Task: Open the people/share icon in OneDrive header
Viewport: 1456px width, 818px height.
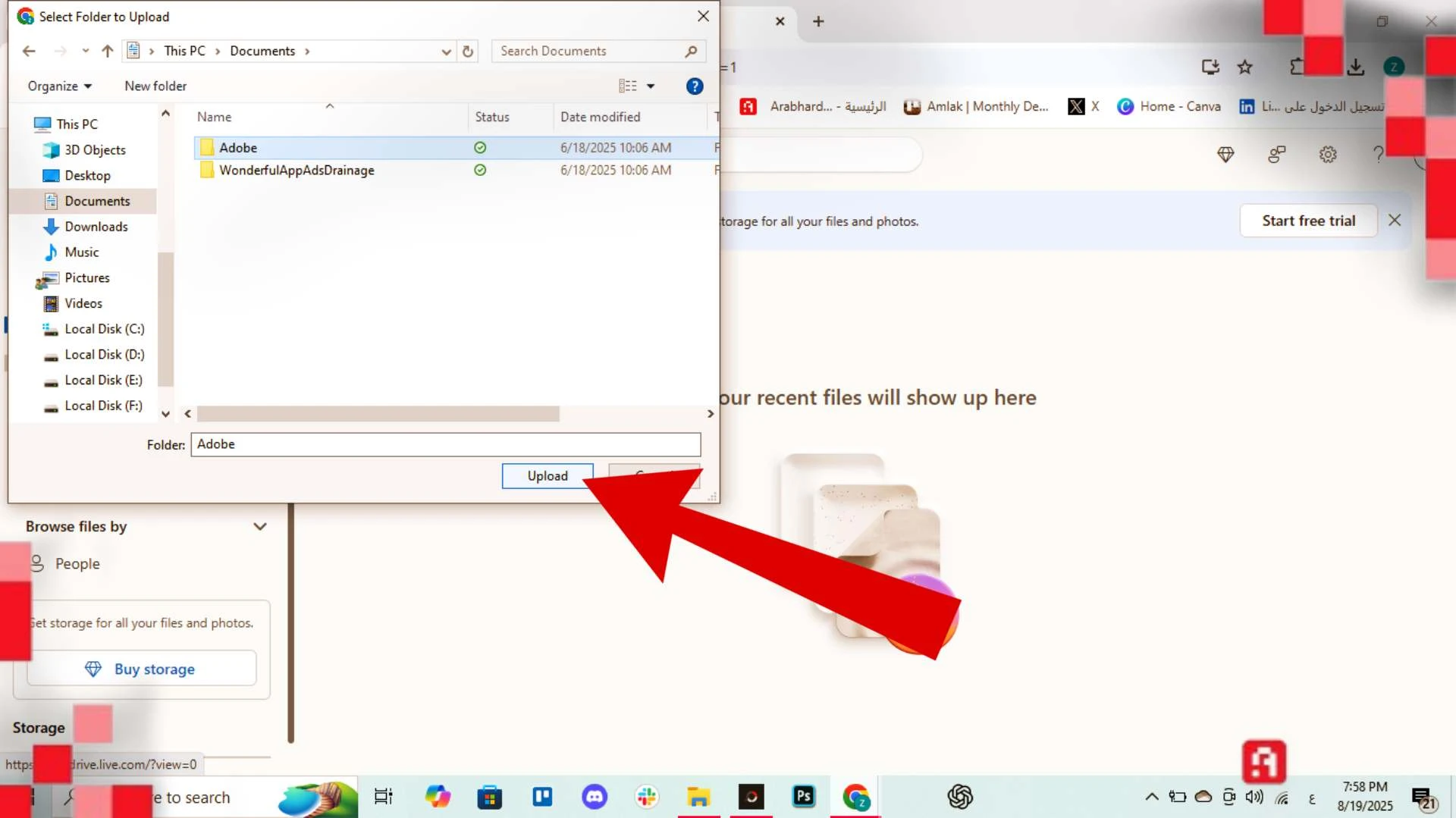Action: click(x=1277, y=155)
